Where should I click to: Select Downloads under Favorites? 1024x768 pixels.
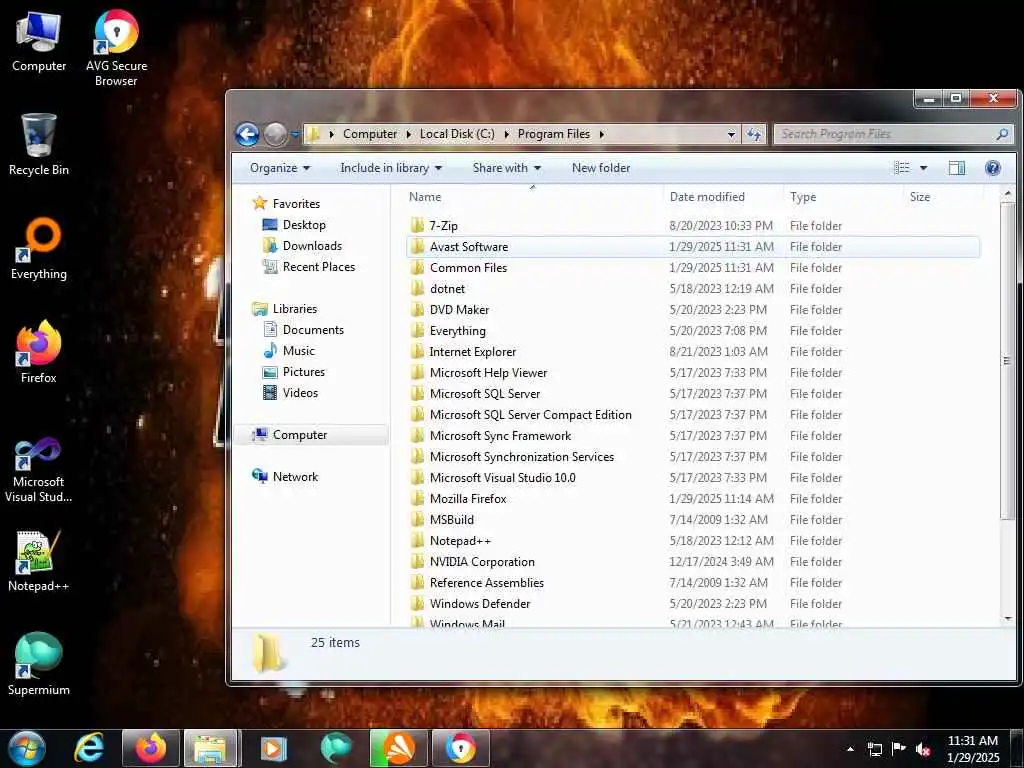pos(312,246)
